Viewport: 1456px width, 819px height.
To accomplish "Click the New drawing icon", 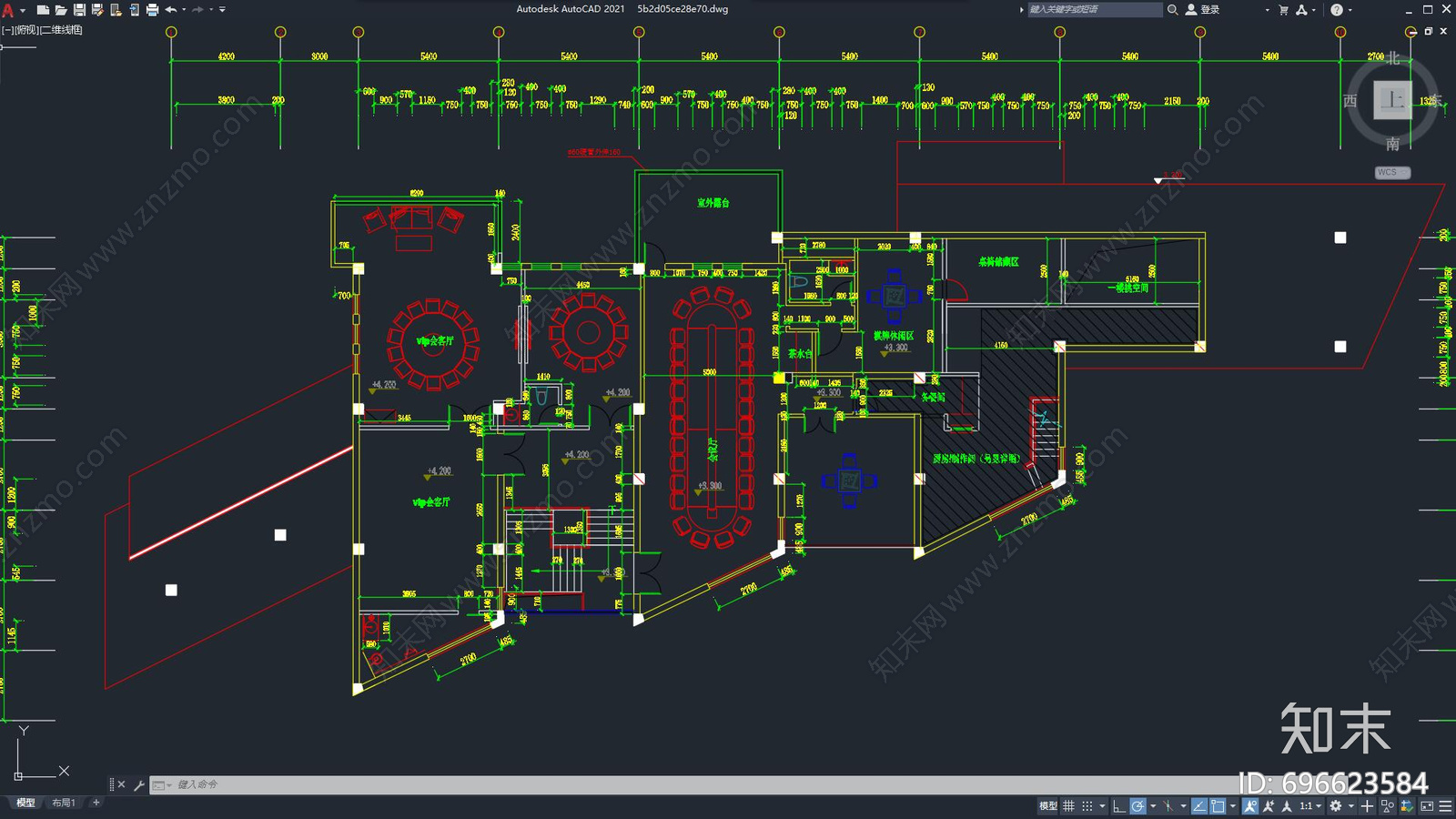I will (43, 10).
